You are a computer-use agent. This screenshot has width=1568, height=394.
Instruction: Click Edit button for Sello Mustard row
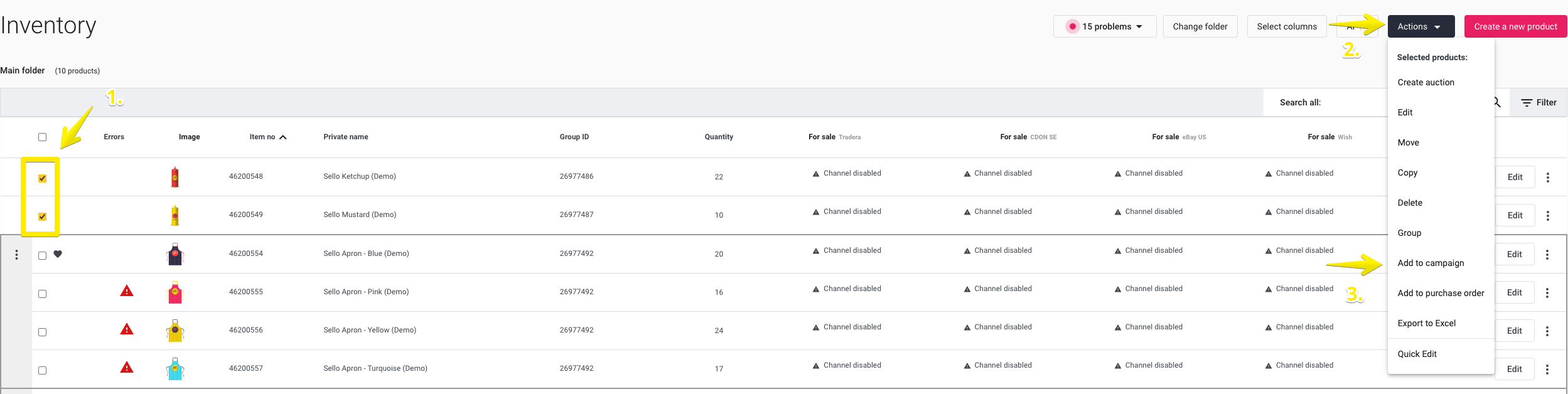[1515, 215]
